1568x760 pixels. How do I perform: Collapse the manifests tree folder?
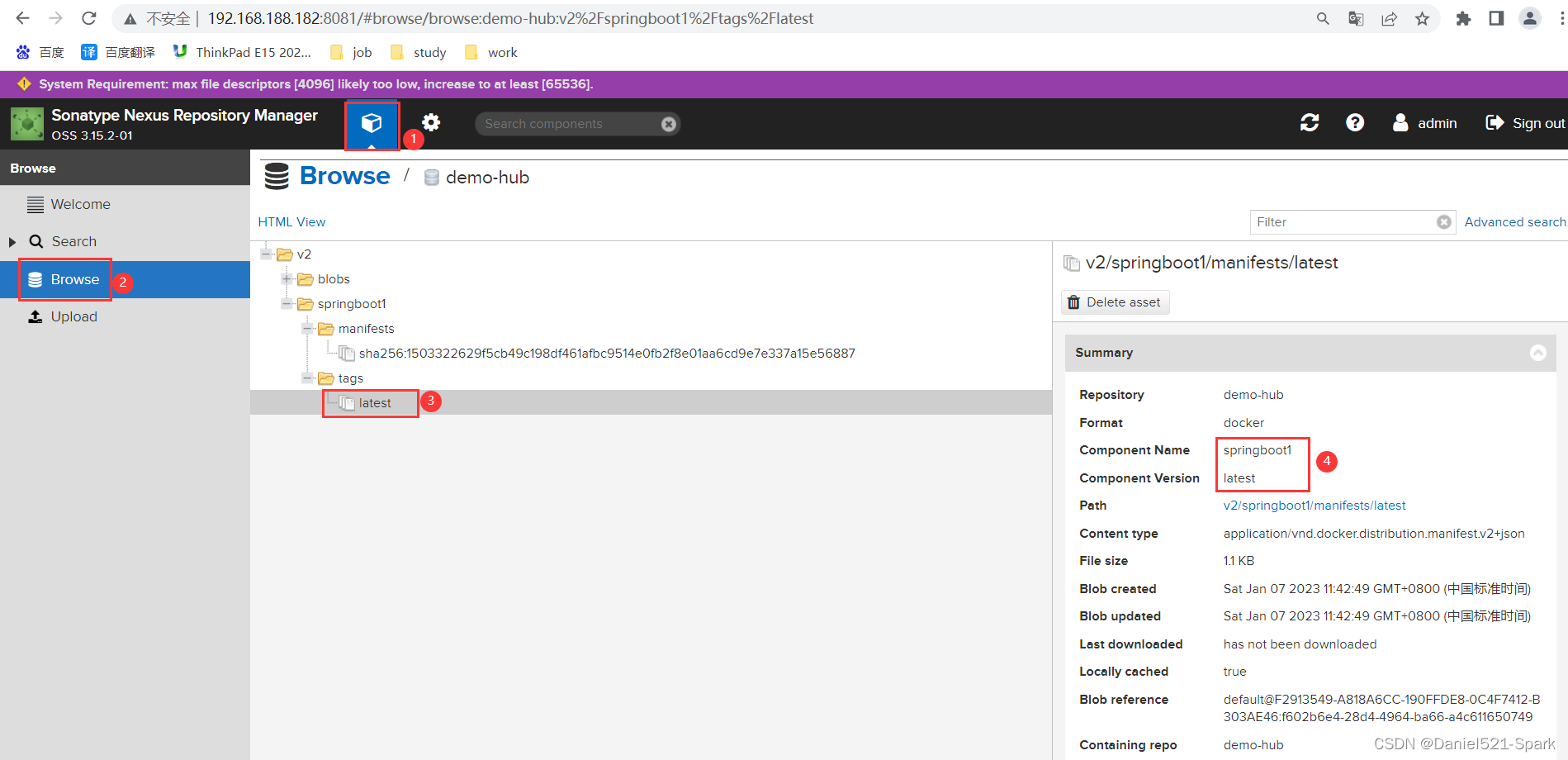(308, 328)
